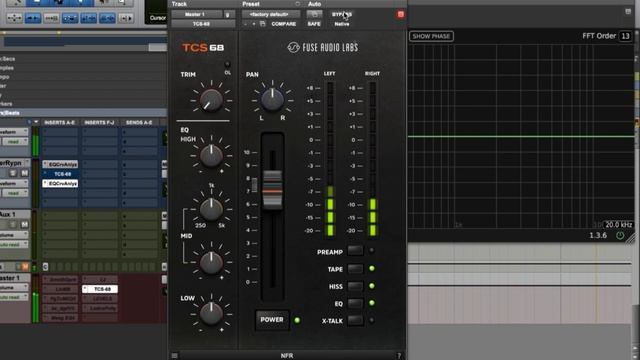Select the Grabber multi-arrow tool icon
Viewport: 640px width, 360px height.
pos(14,18)
